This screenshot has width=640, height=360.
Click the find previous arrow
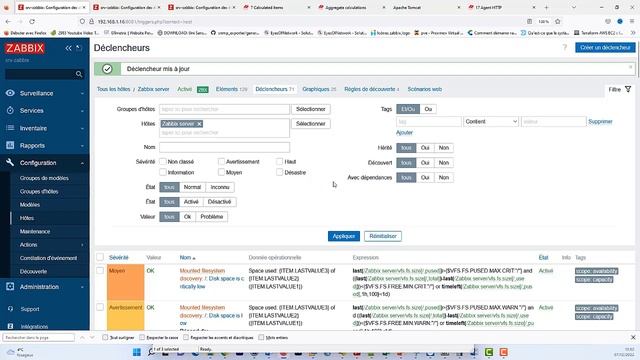click(82, 338)
